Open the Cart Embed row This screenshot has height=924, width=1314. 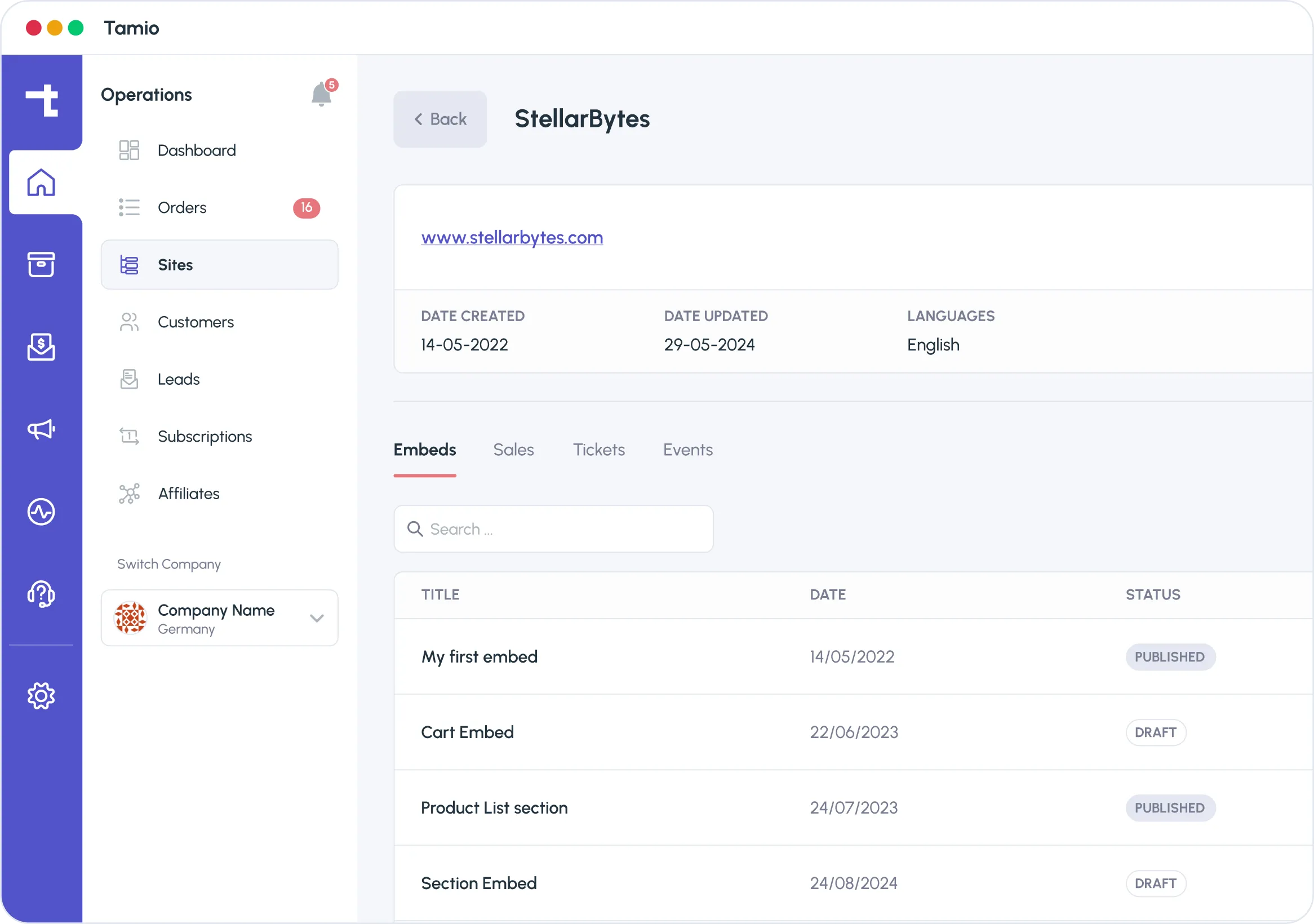point(467,732)
